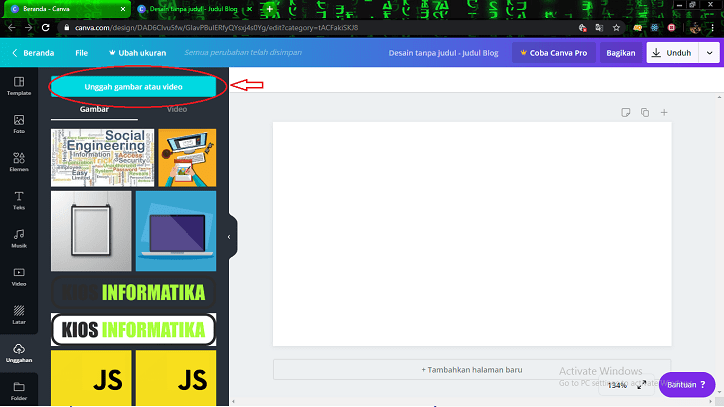Close the Desain tanpa judul browser tab

coord(250,9)
